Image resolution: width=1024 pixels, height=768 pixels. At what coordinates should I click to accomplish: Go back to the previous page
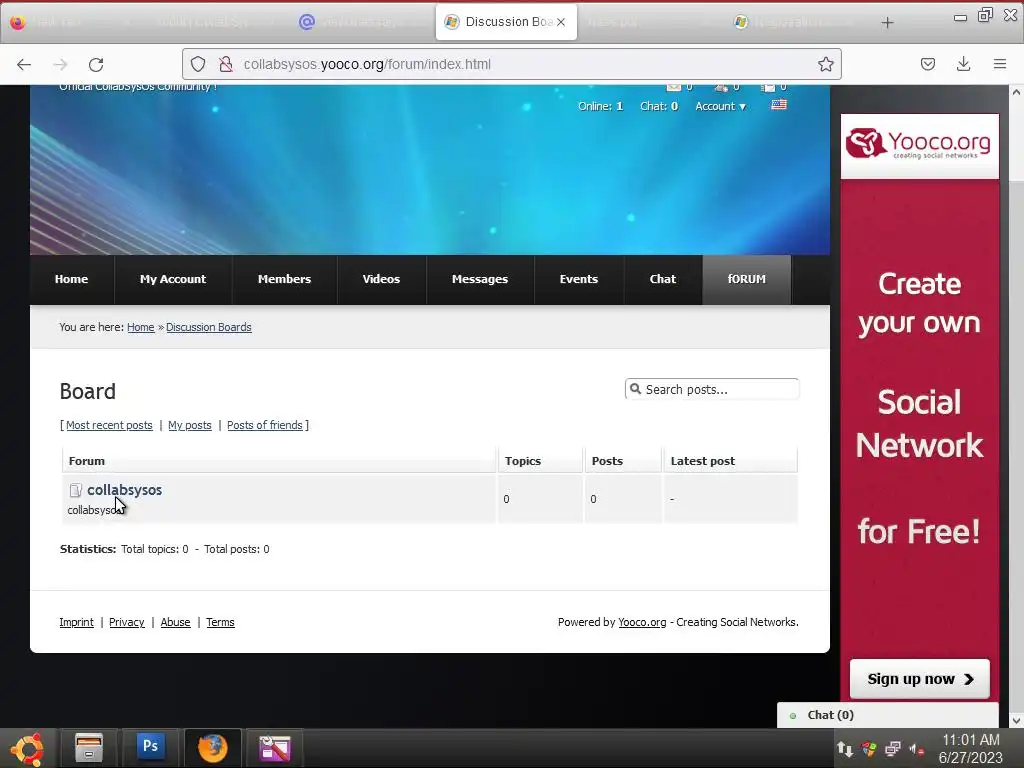(24, 64)
